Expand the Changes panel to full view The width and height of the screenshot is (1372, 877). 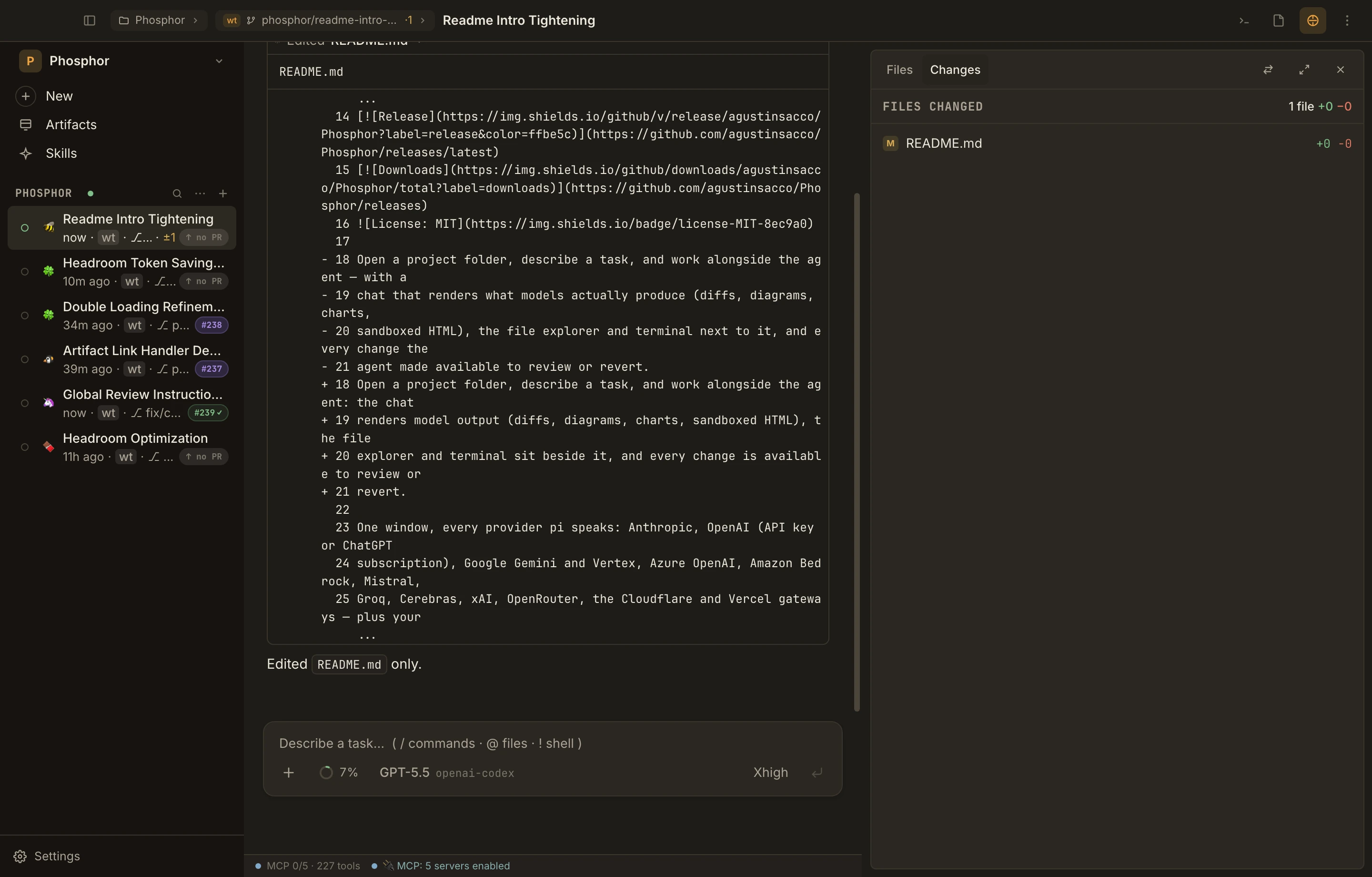[x=1304, y=70]
